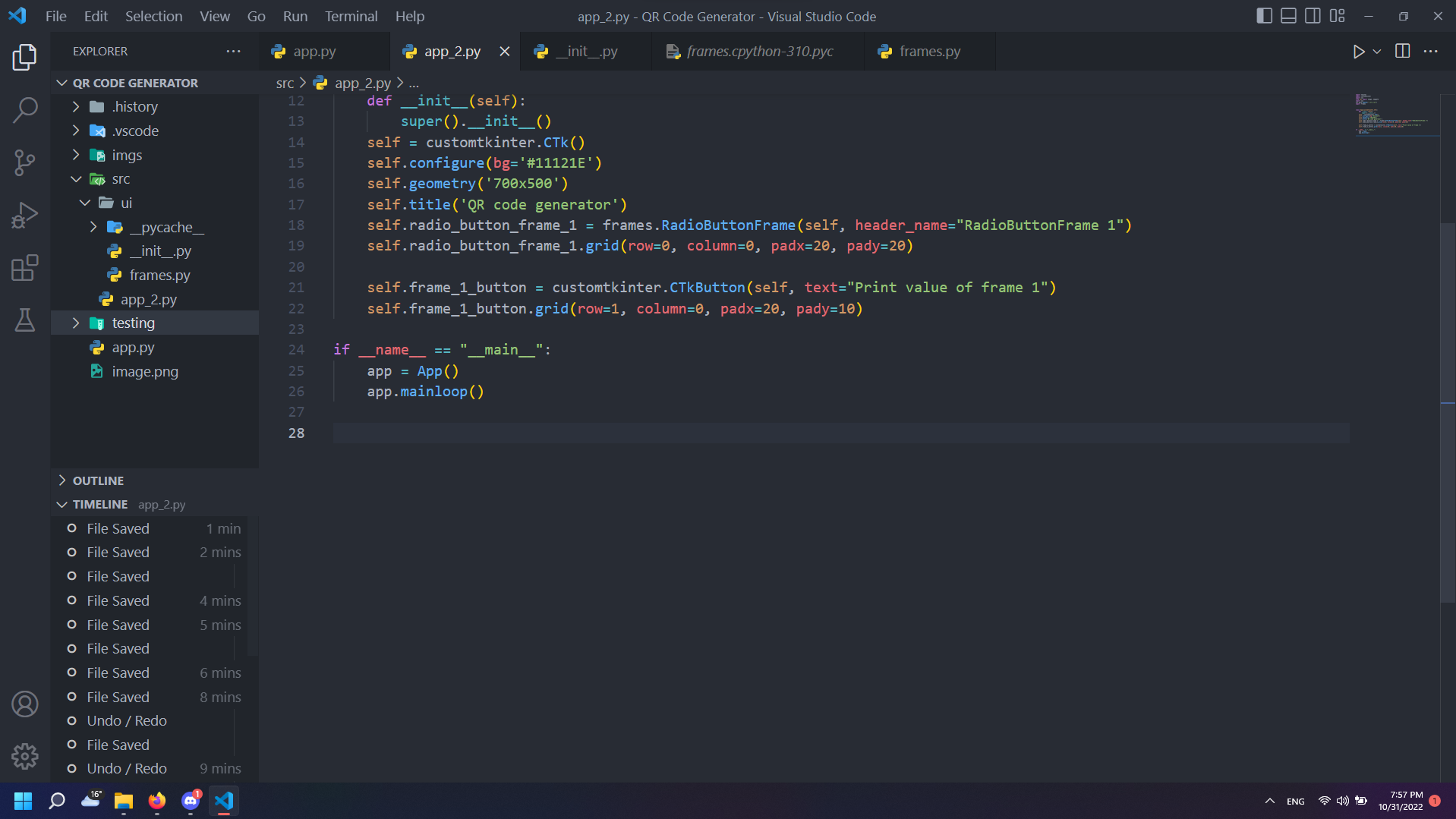Screen dimensions: 1456x819
Task: Open the breadcrumb ellipsis segment
Action: tap(414, 83)
